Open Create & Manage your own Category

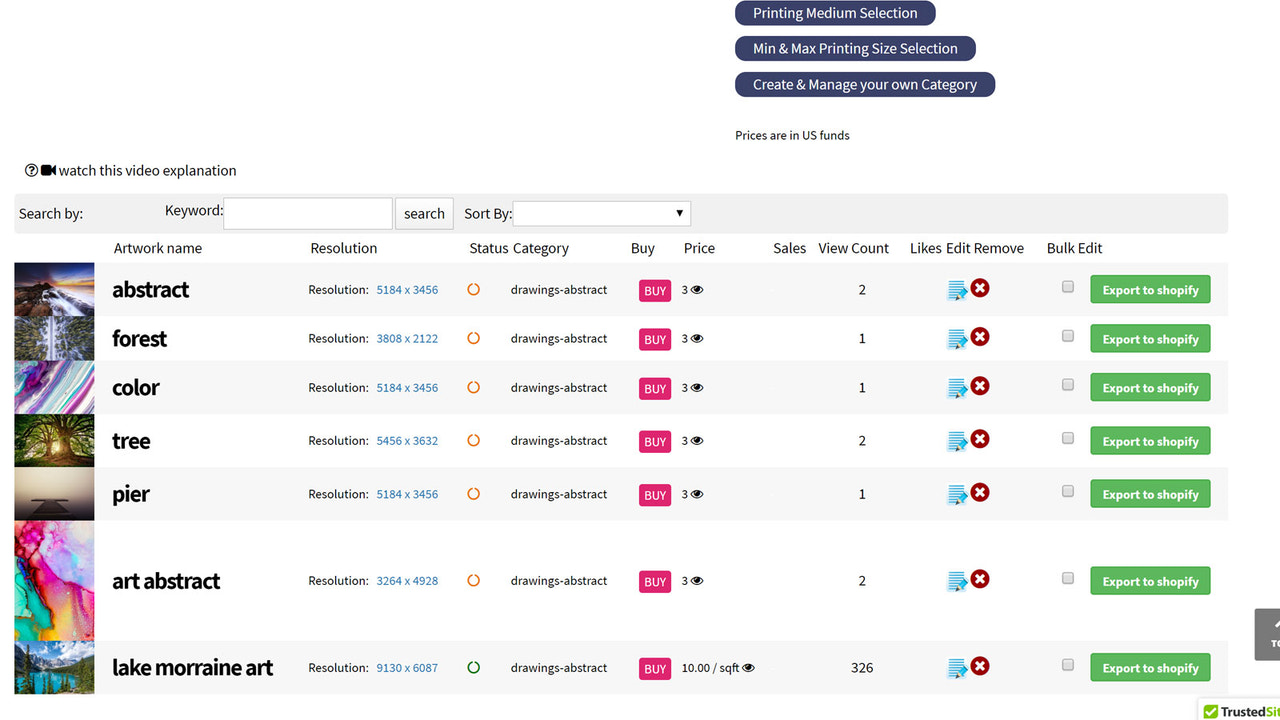click(865, 84)
